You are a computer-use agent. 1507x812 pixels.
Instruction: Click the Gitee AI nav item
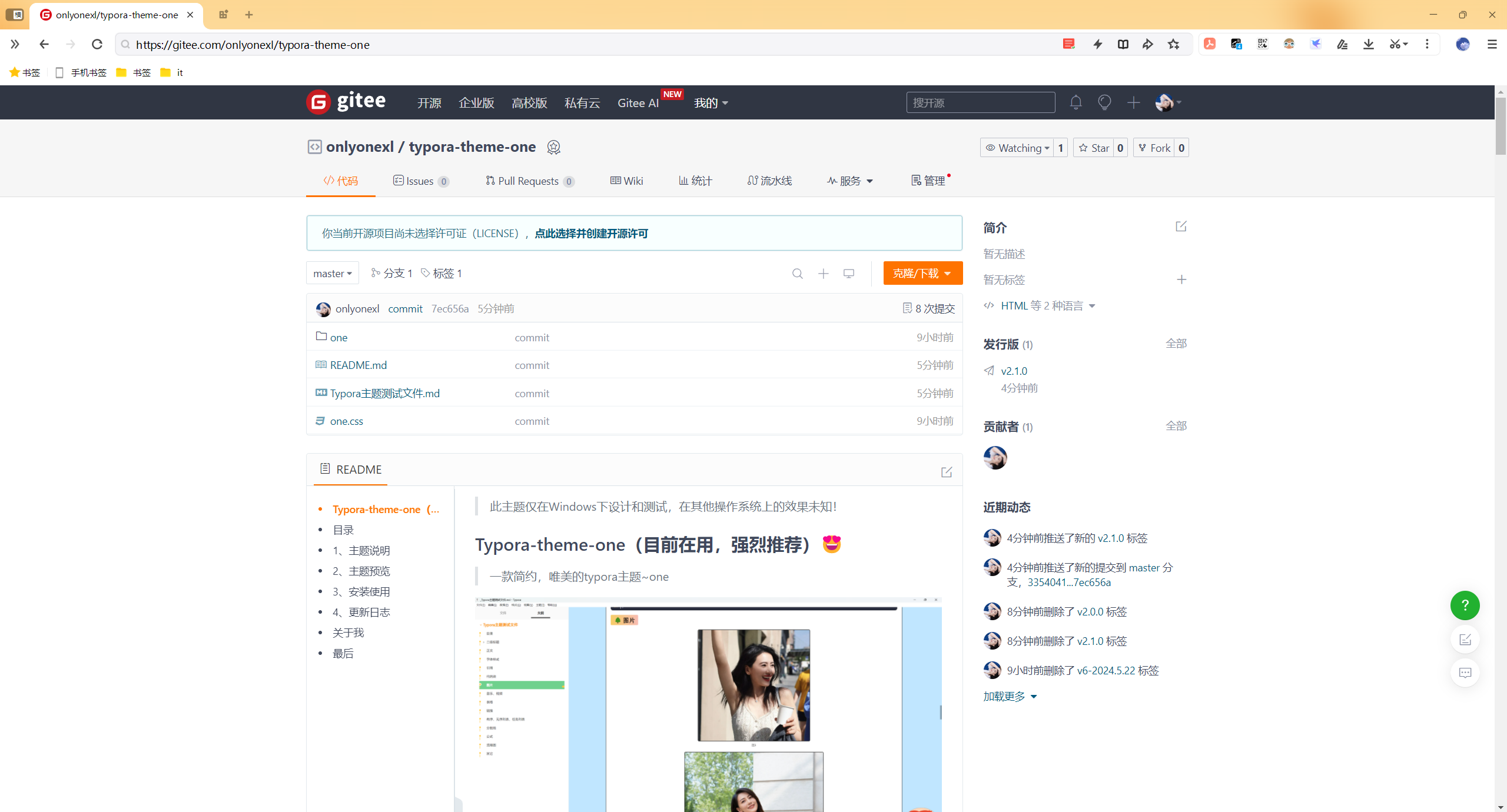[x=638, y=103]
